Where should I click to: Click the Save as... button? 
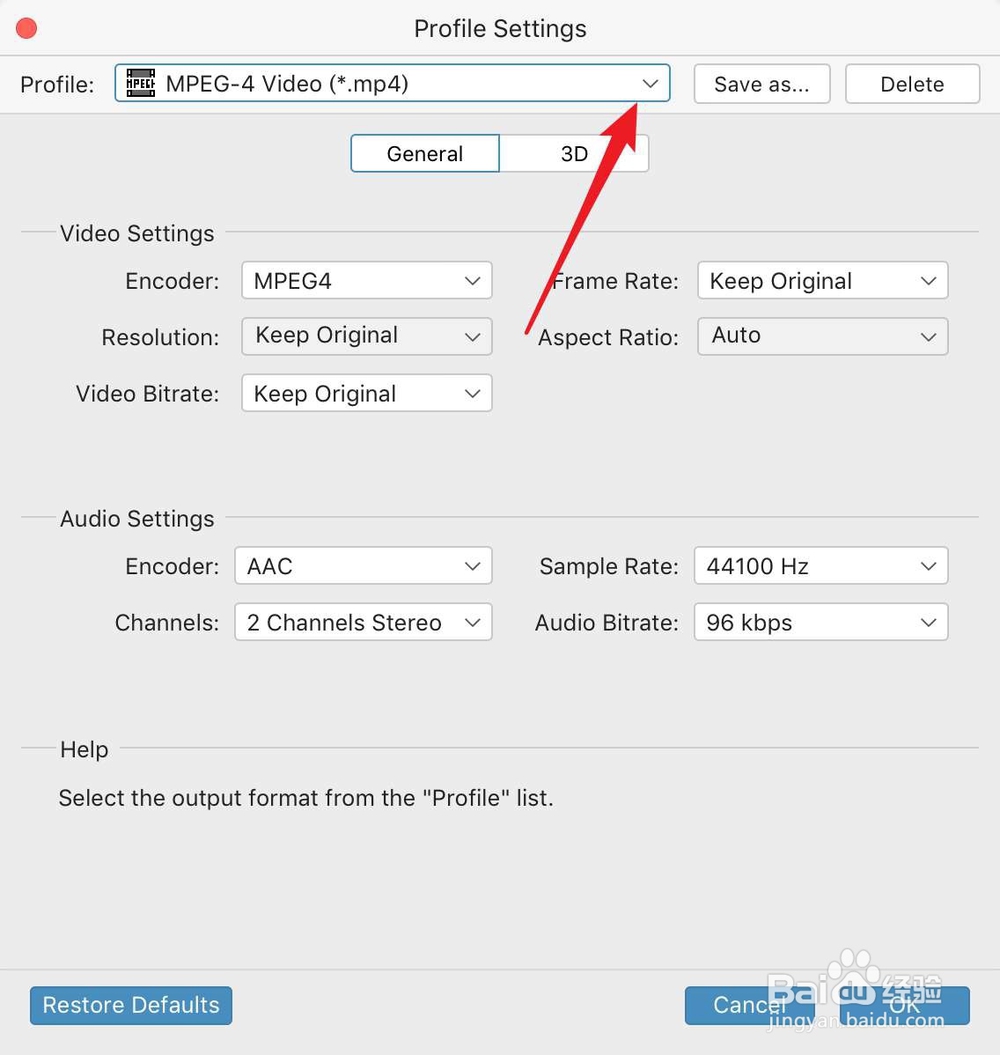(762, 84)
